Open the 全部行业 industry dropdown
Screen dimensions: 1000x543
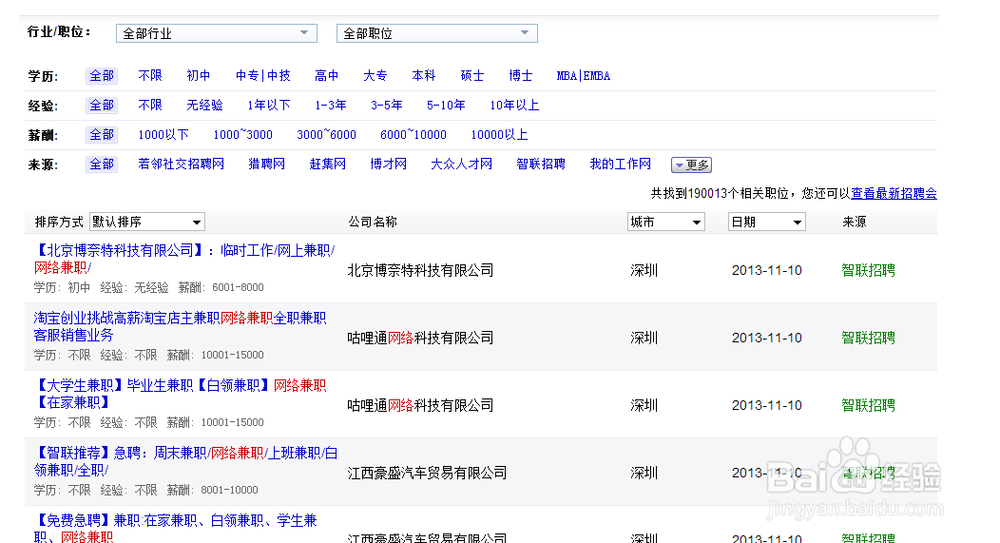point(216,33)
